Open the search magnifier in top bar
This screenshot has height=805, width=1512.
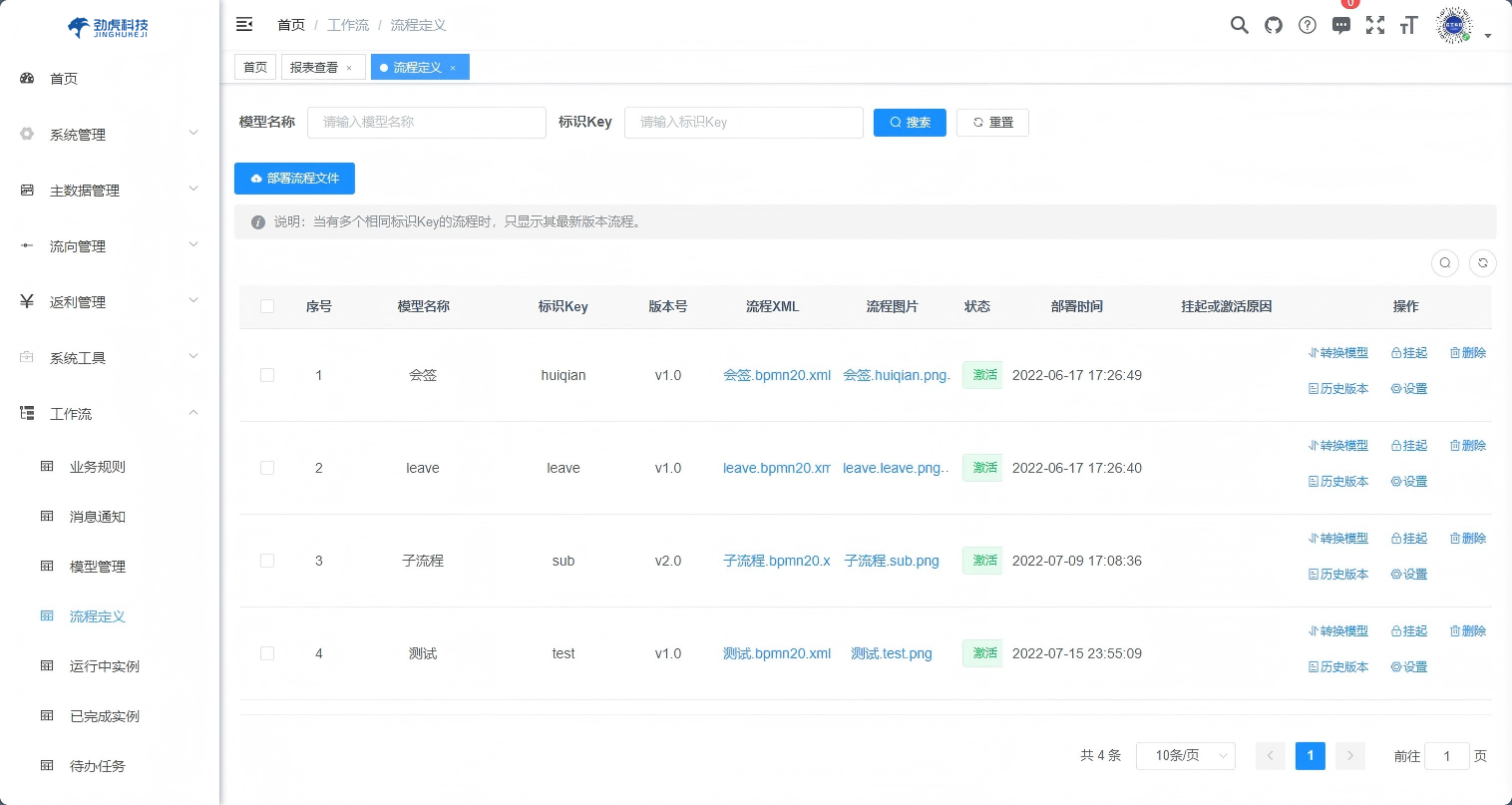[x=1239, y=26]
